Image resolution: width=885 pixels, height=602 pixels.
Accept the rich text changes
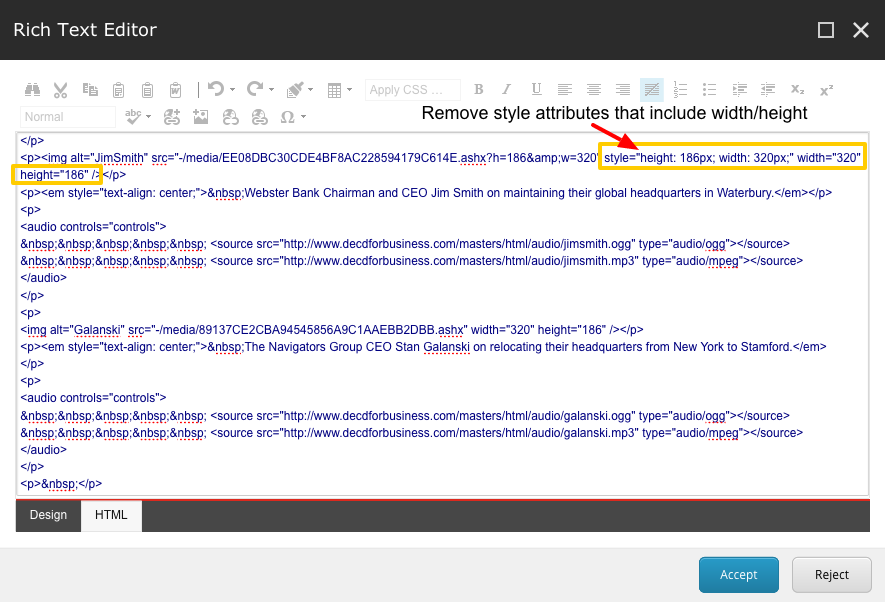[738, 574]
